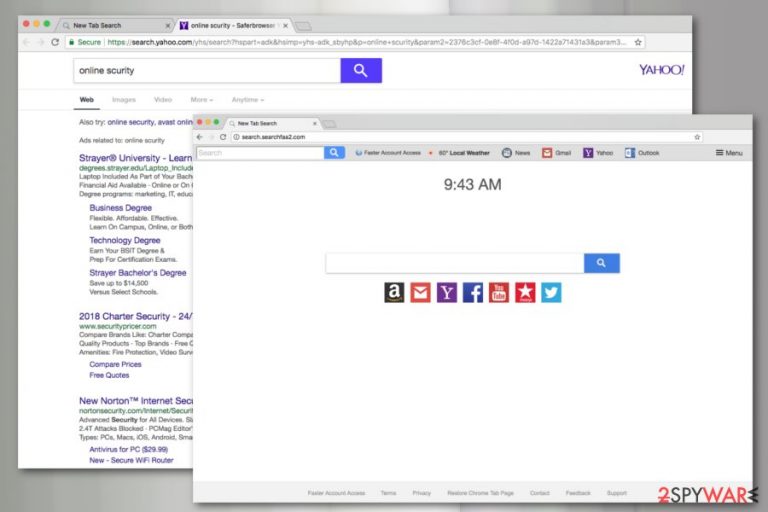
Task: Click online security suggestion link
Action: pyautogui.click(x=131, y=122)
